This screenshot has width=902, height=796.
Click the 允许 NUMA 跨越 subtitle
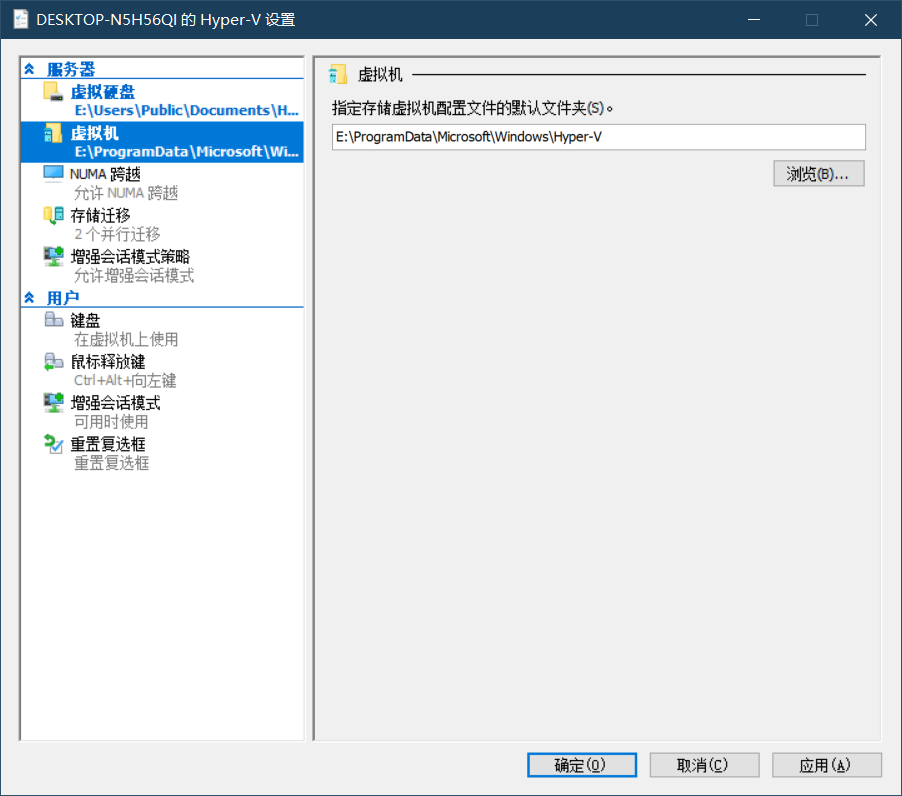pos(126,193)
